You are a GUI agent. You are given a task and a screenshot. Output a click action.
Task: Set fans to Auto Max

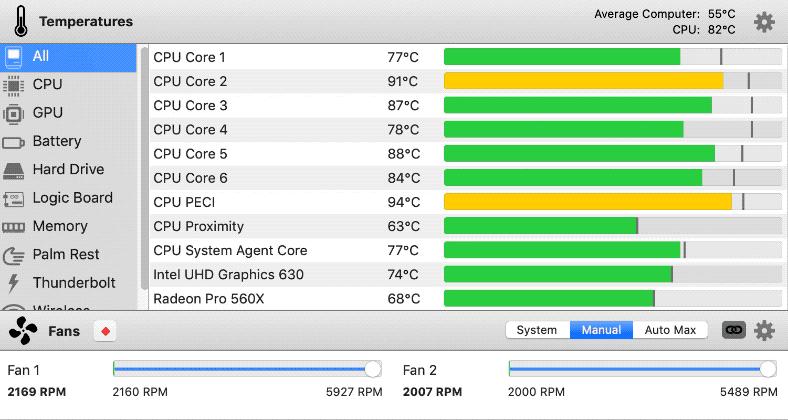pos(670,330)
